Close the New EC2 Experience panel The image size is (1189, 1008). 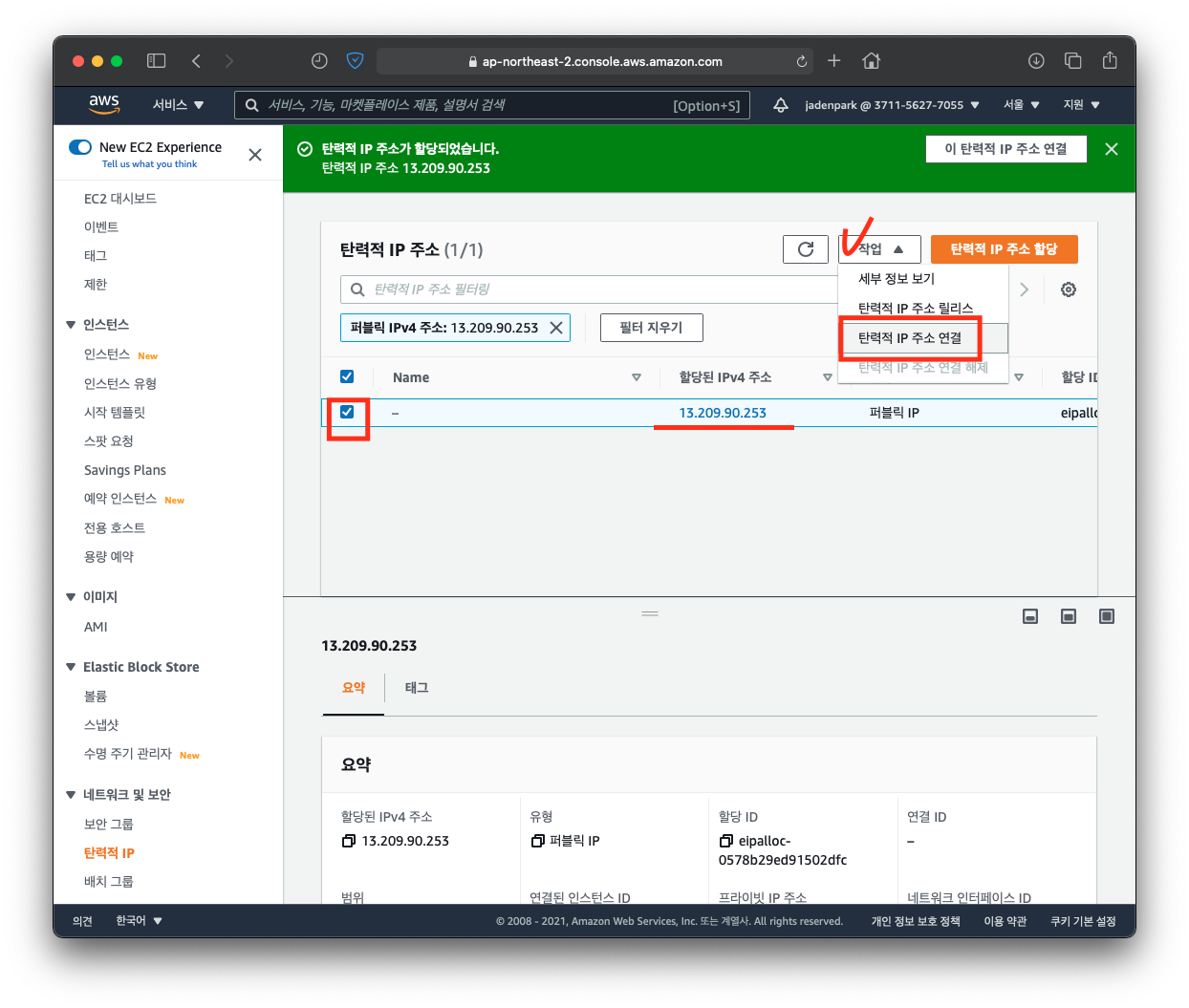coord(255,155)
